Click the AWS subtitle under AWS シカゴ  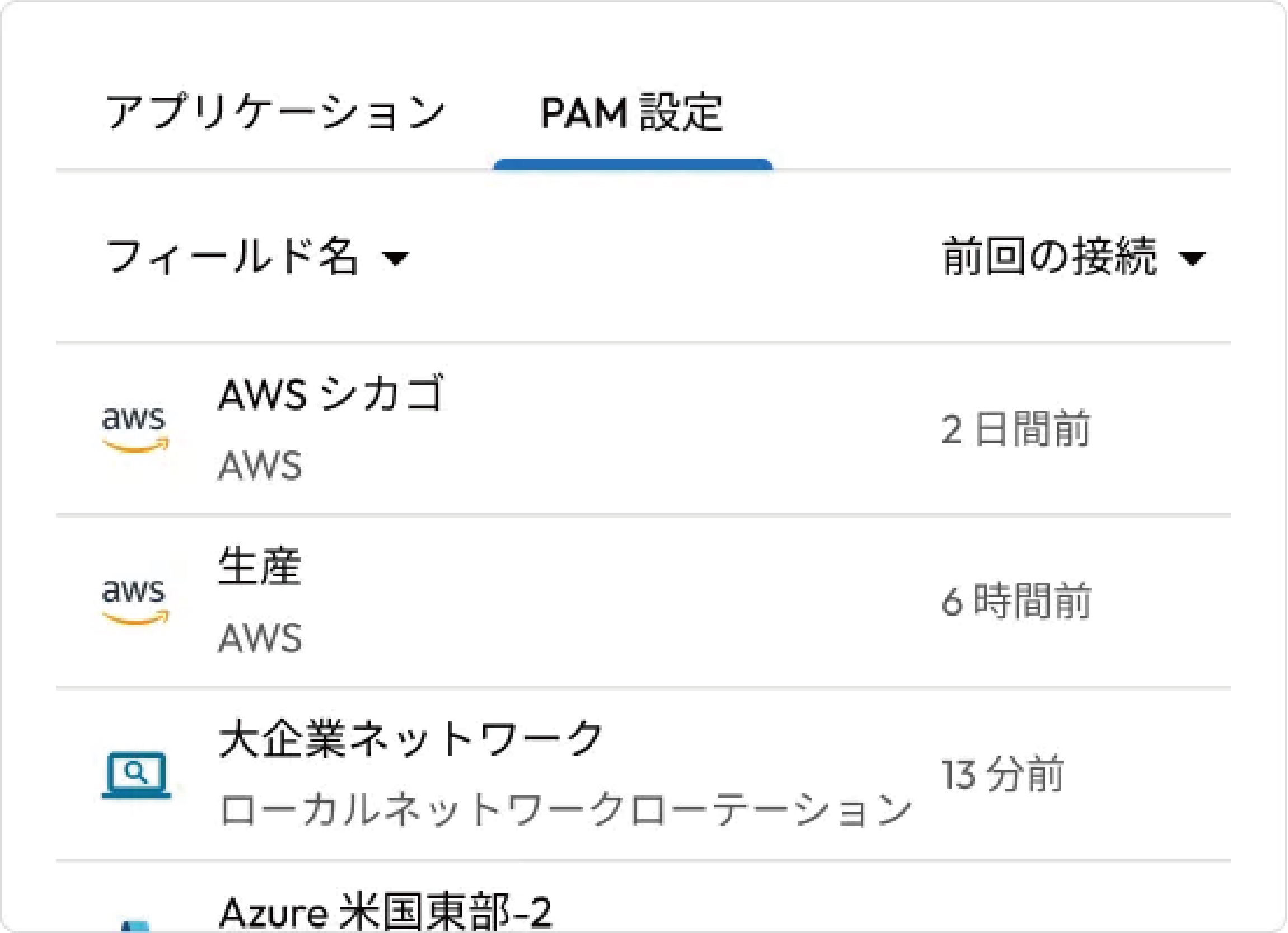coord(260,466)
